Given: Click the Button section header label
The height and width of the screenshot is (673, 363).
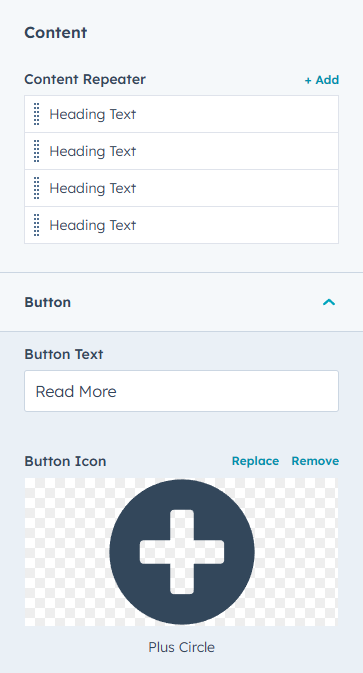Looking at the screenshot, I should [x=48, y=302].
